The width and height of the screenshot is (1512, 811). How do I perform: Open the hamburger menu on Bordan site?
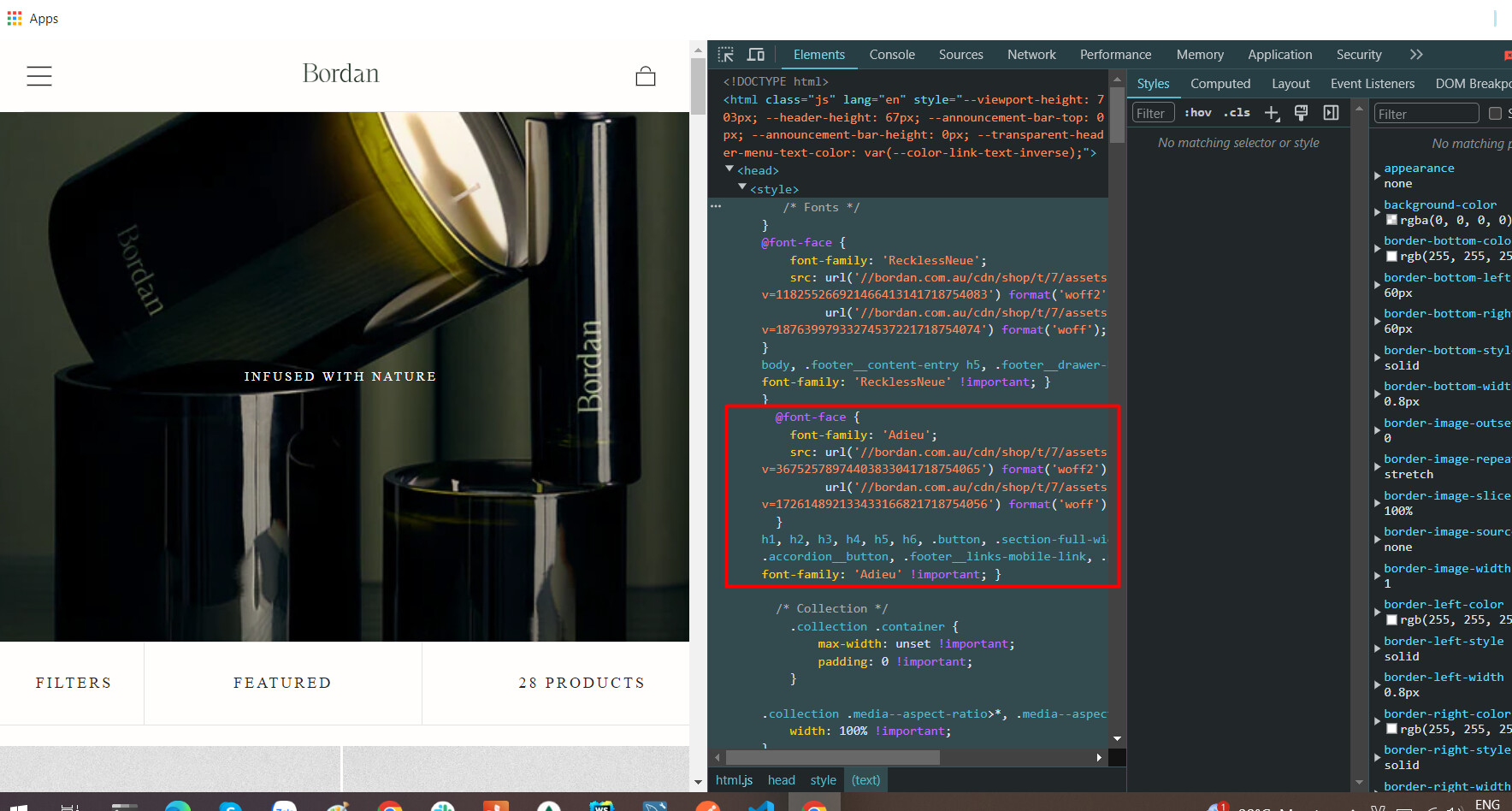click(39, 76)
